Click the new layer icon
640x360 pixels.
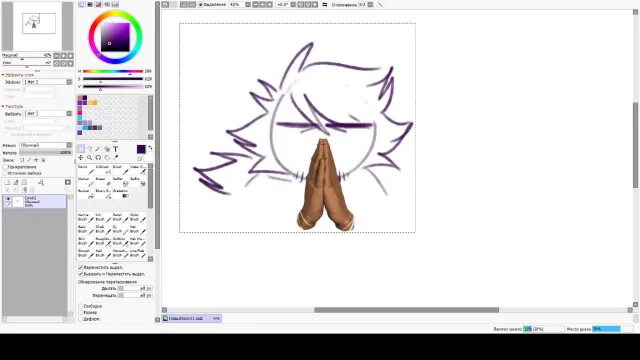7,182
